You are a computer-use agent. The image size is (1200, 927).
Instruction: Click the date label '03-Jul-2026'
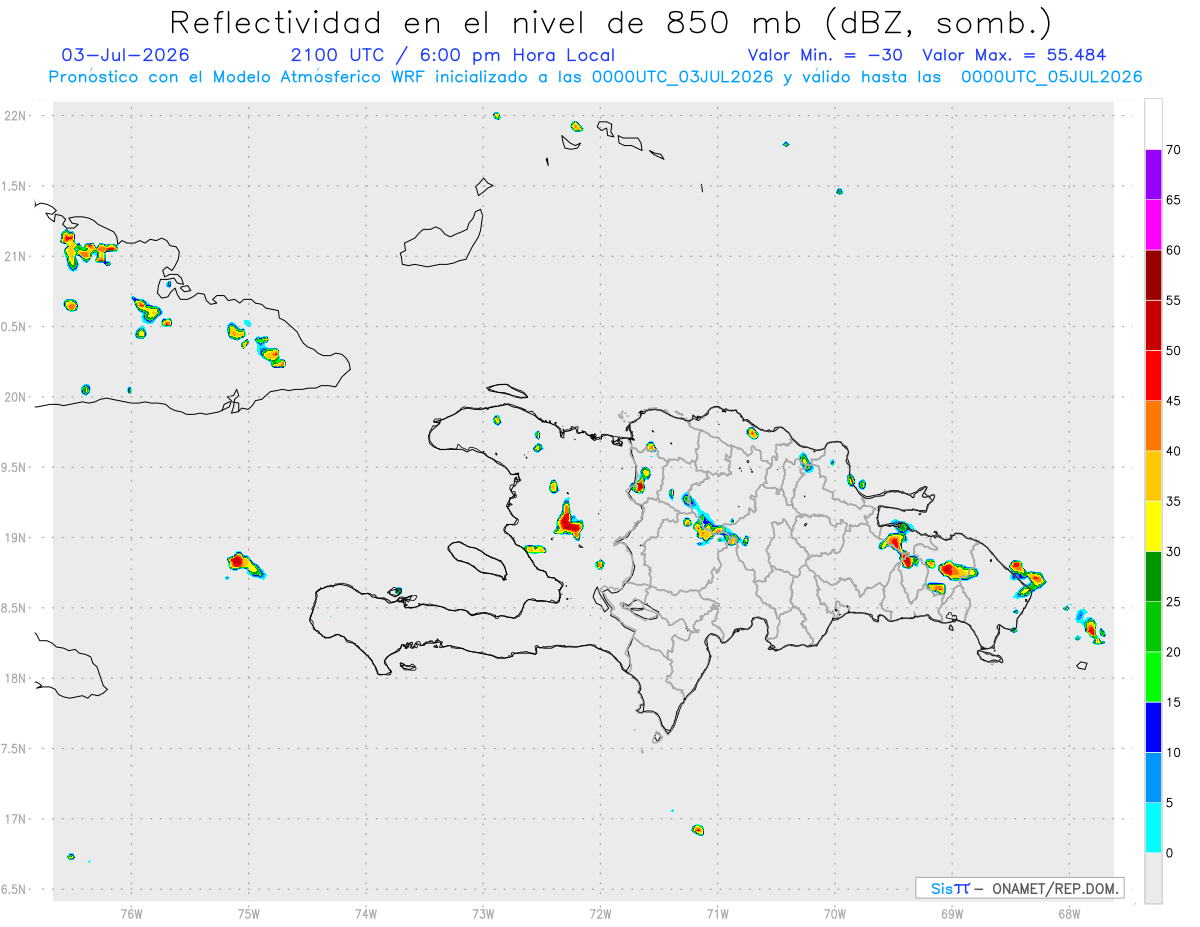coord(125,55)
